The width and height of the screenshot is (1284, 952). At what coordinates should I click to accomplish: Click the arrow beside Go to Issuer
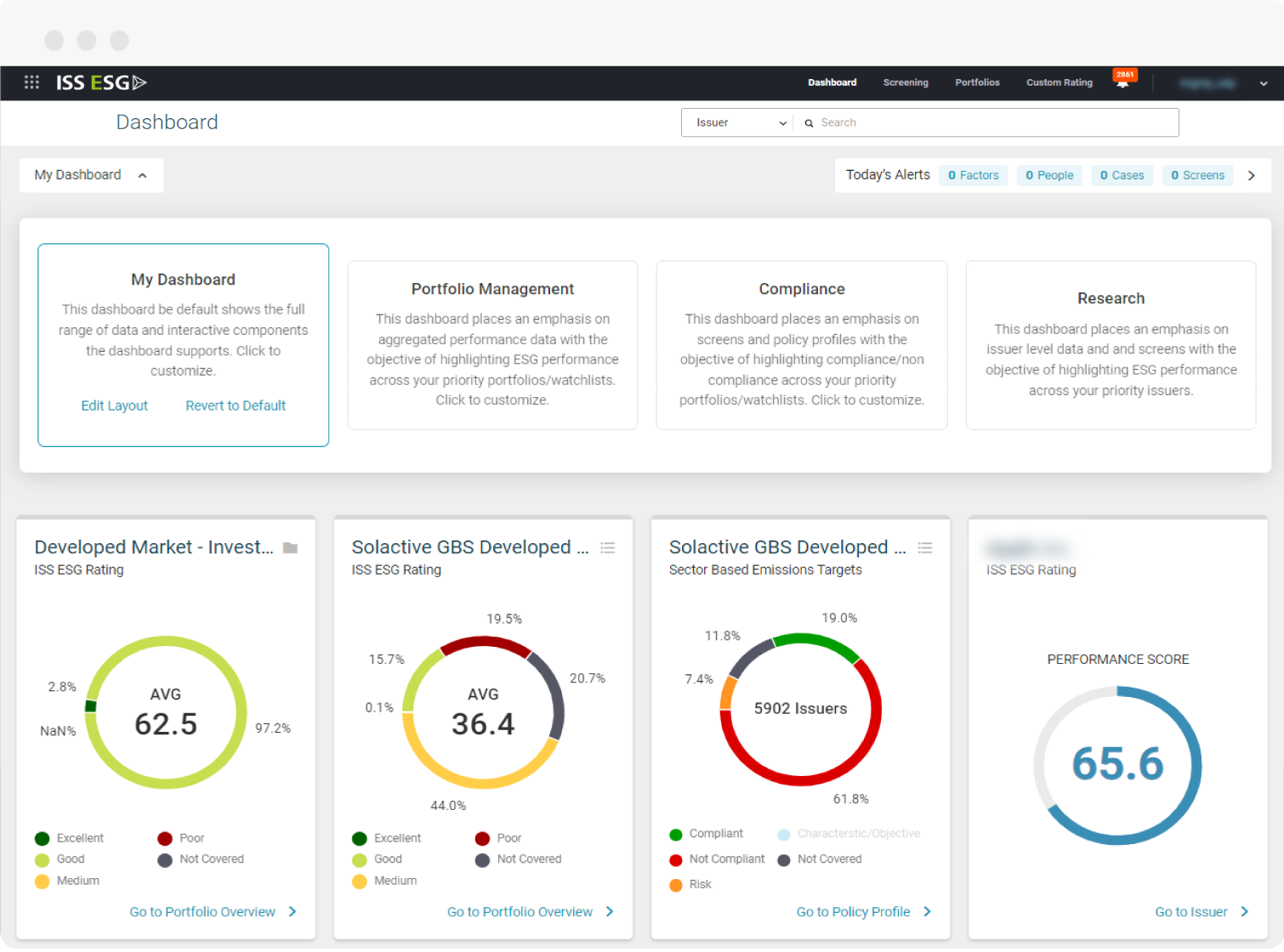point(1245,911)
